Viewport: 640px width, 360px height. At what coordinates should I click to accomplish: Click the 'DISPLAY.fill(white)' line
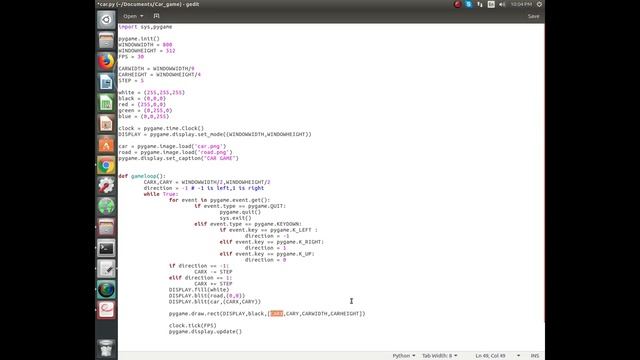click(199, 289)
